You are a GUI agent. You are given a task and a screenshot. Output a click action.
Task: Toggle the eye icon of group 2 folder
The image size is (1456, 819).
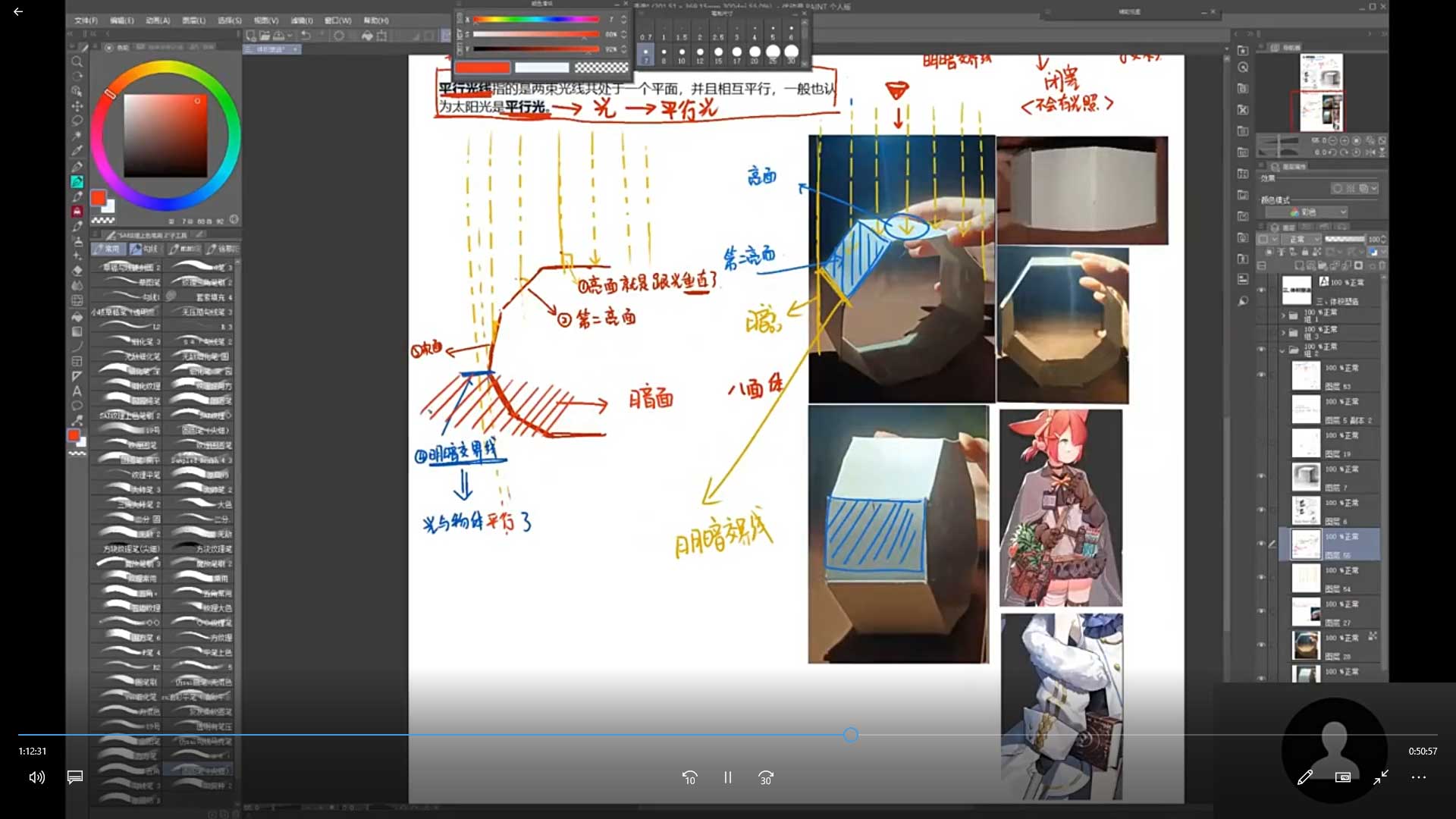[x=1261, y=350]
